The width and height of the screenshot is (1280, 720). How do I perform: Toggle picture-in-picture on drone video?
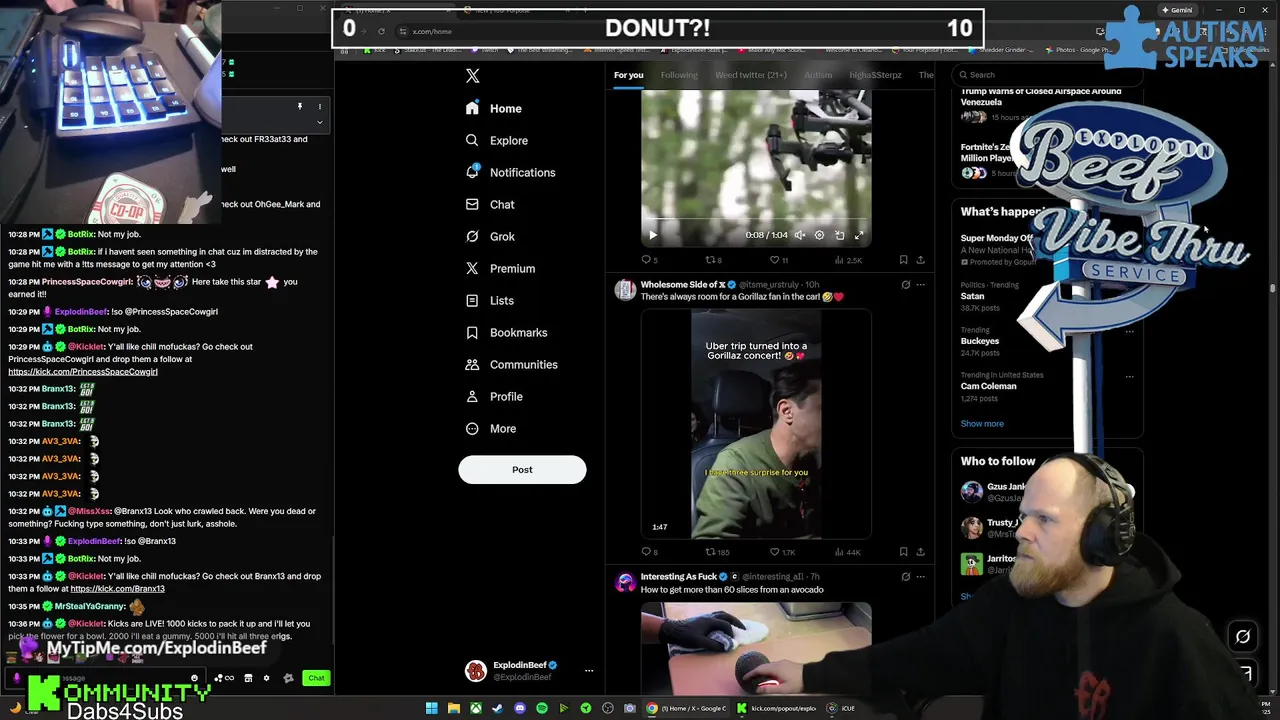839,235
